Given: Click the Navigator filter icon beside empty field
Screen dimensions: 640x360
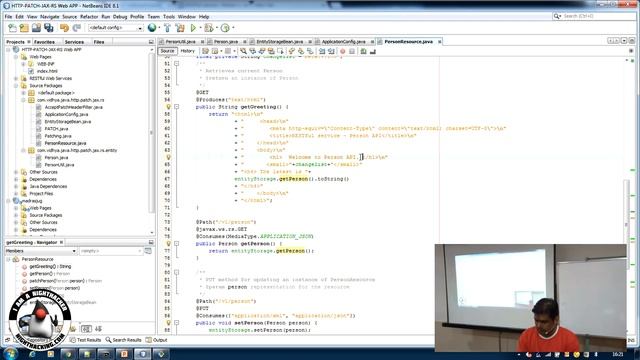Looking at the screenshot, I should 148,251.
